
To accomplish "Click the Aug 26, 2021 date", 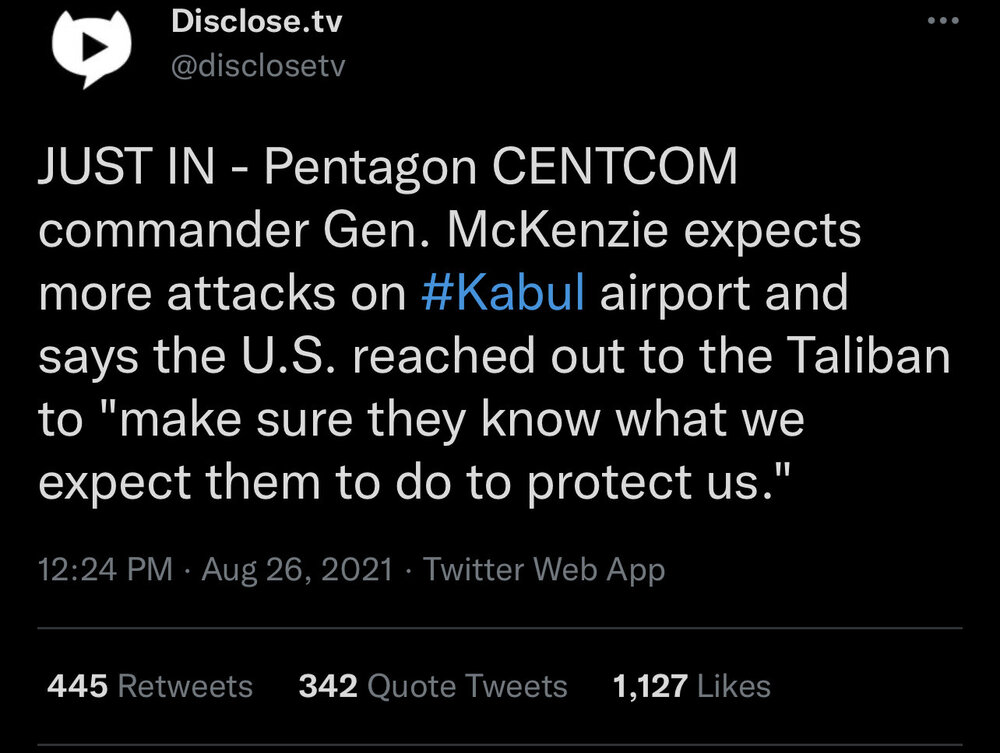I will [x=297, y=570].
